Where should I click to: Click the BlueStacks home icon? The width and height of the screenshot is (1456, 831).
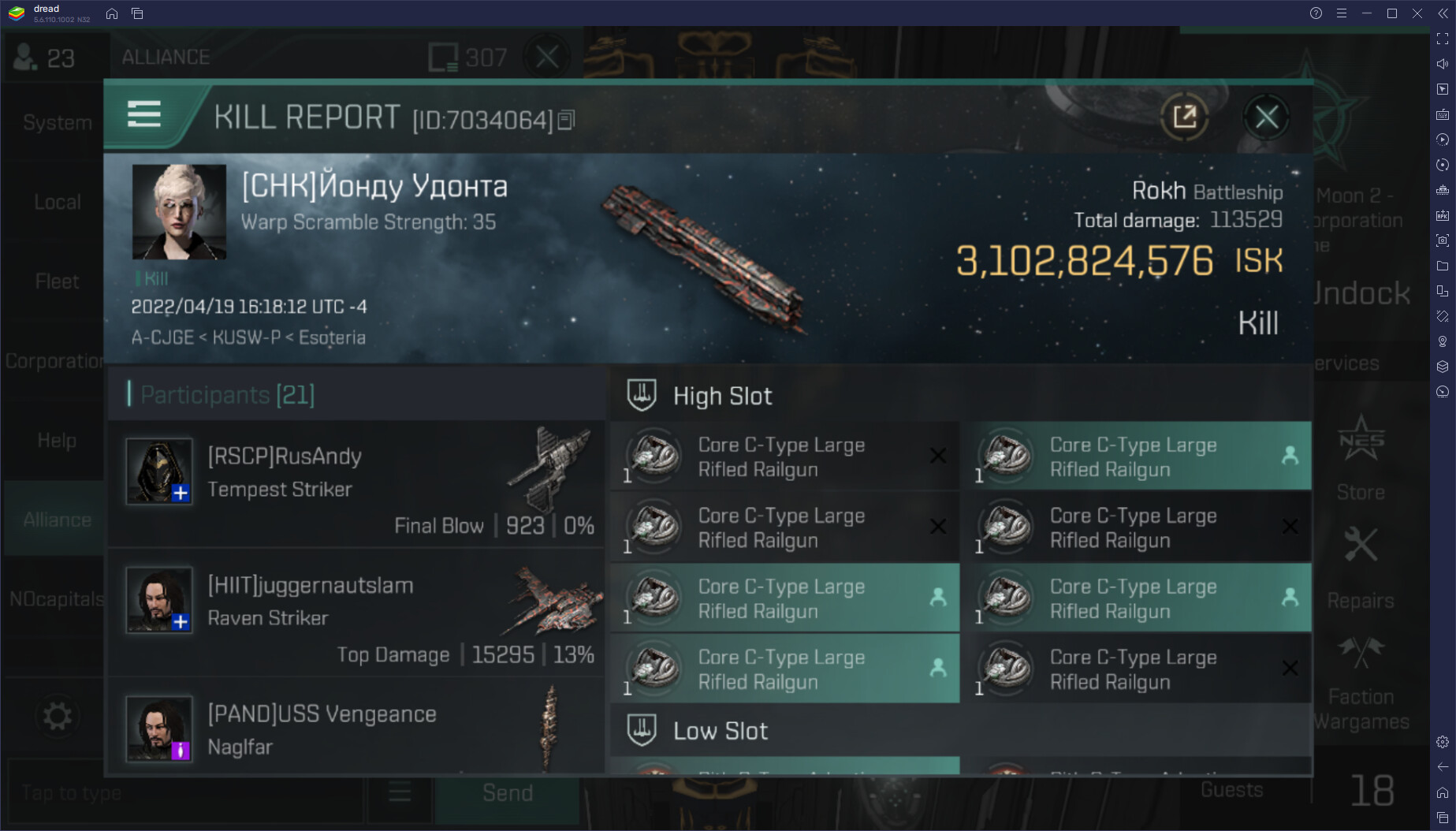pos(112,13)
